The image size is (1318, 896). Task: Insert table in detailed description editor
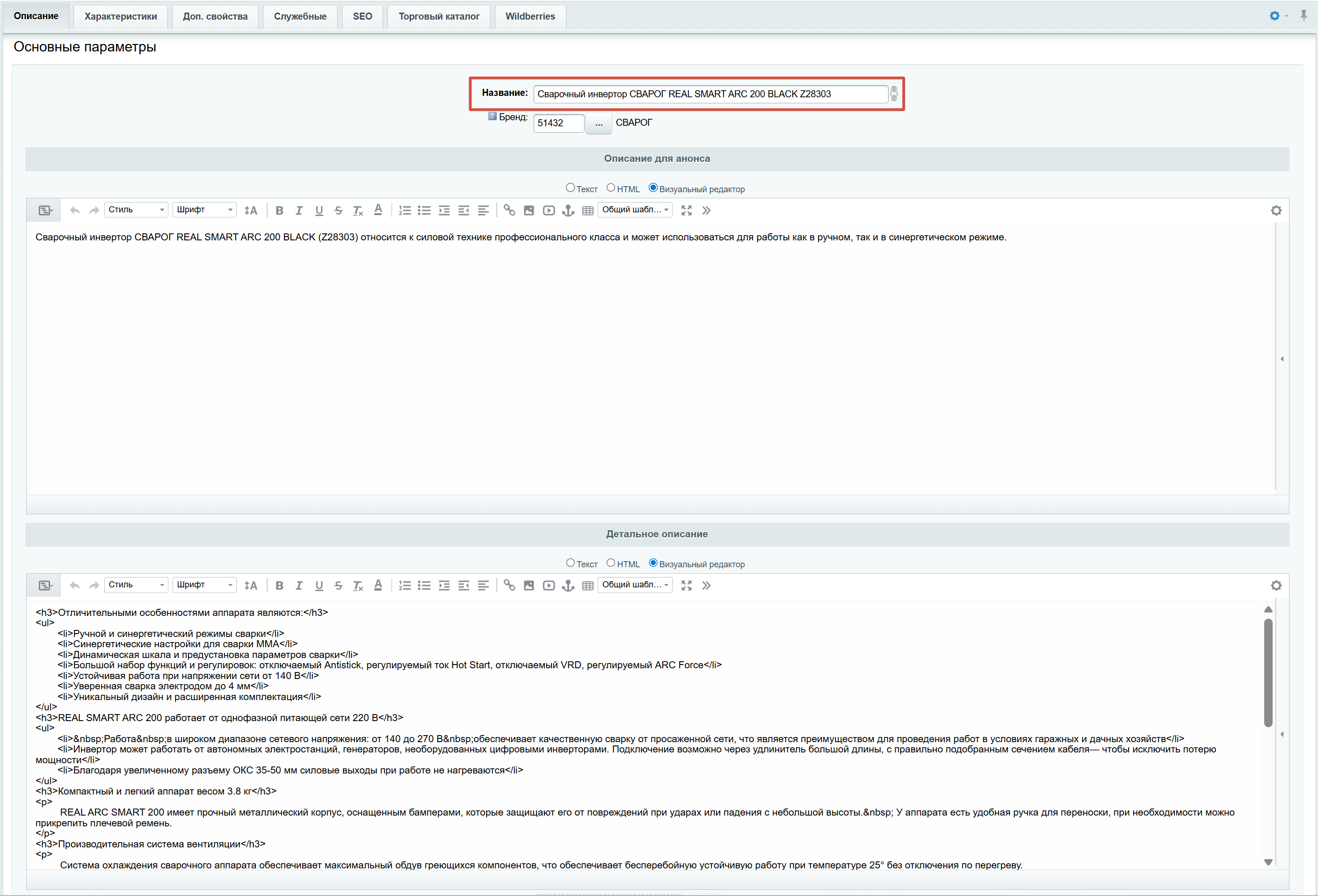(587, 586)
